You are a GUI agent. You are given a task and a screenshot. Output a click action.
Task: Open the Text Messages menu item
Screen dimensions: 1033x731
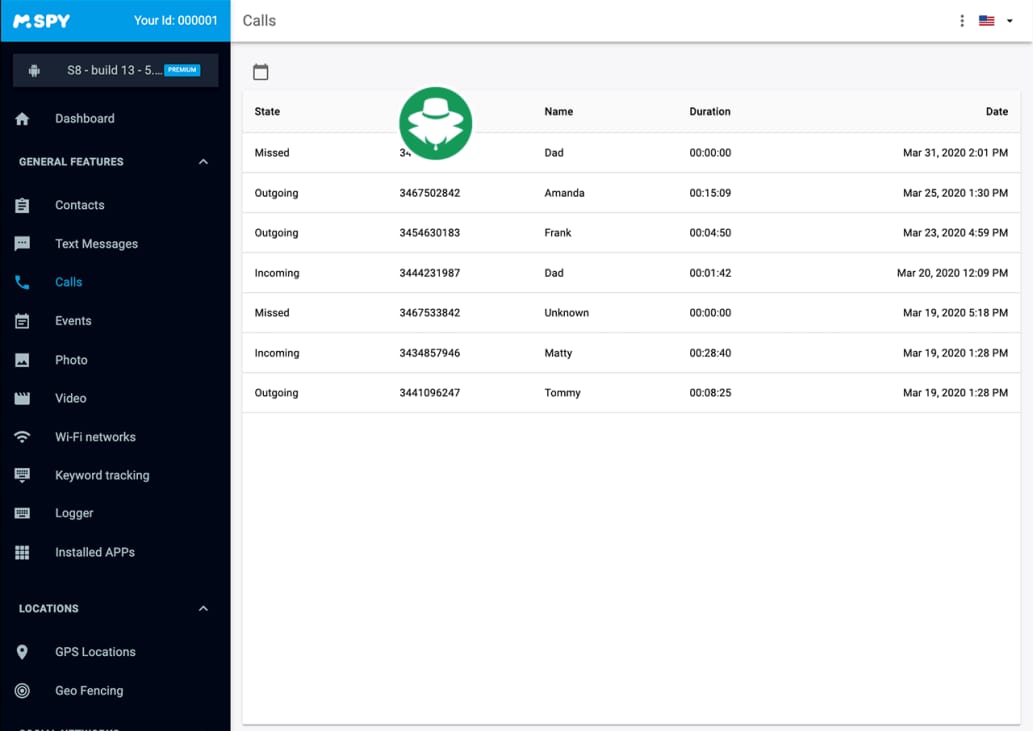pos(96,244)
